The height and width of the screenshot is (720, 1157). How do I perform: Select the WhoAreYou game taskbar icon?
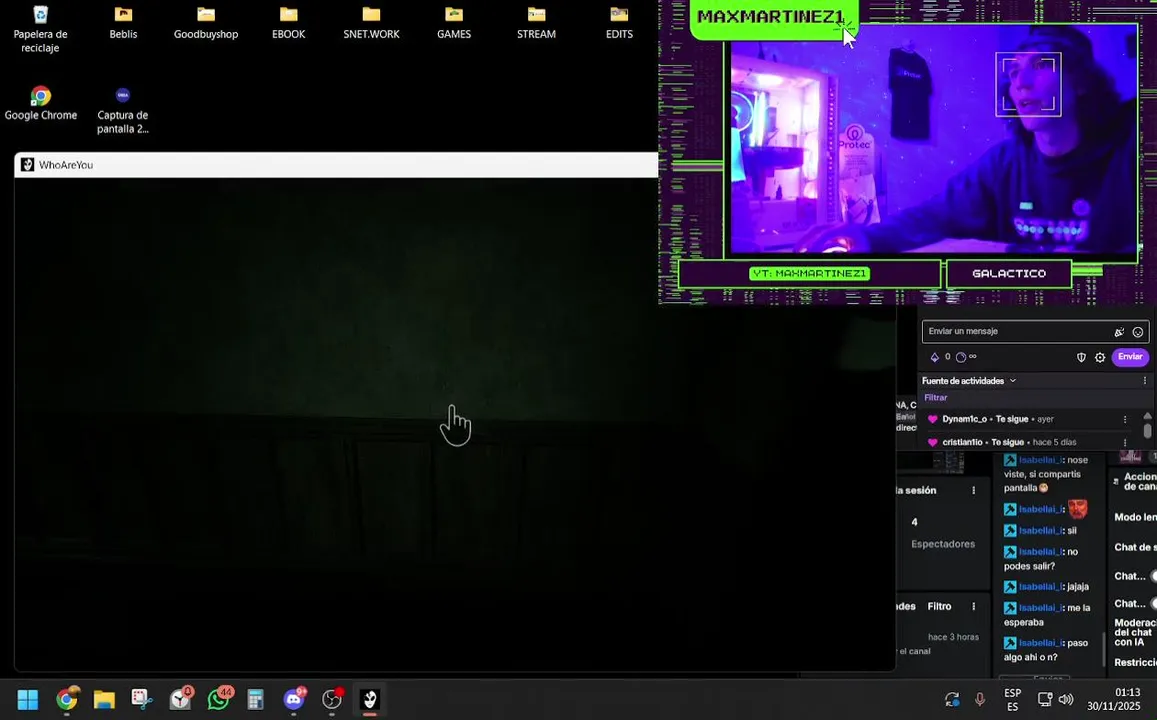[370, 699]
